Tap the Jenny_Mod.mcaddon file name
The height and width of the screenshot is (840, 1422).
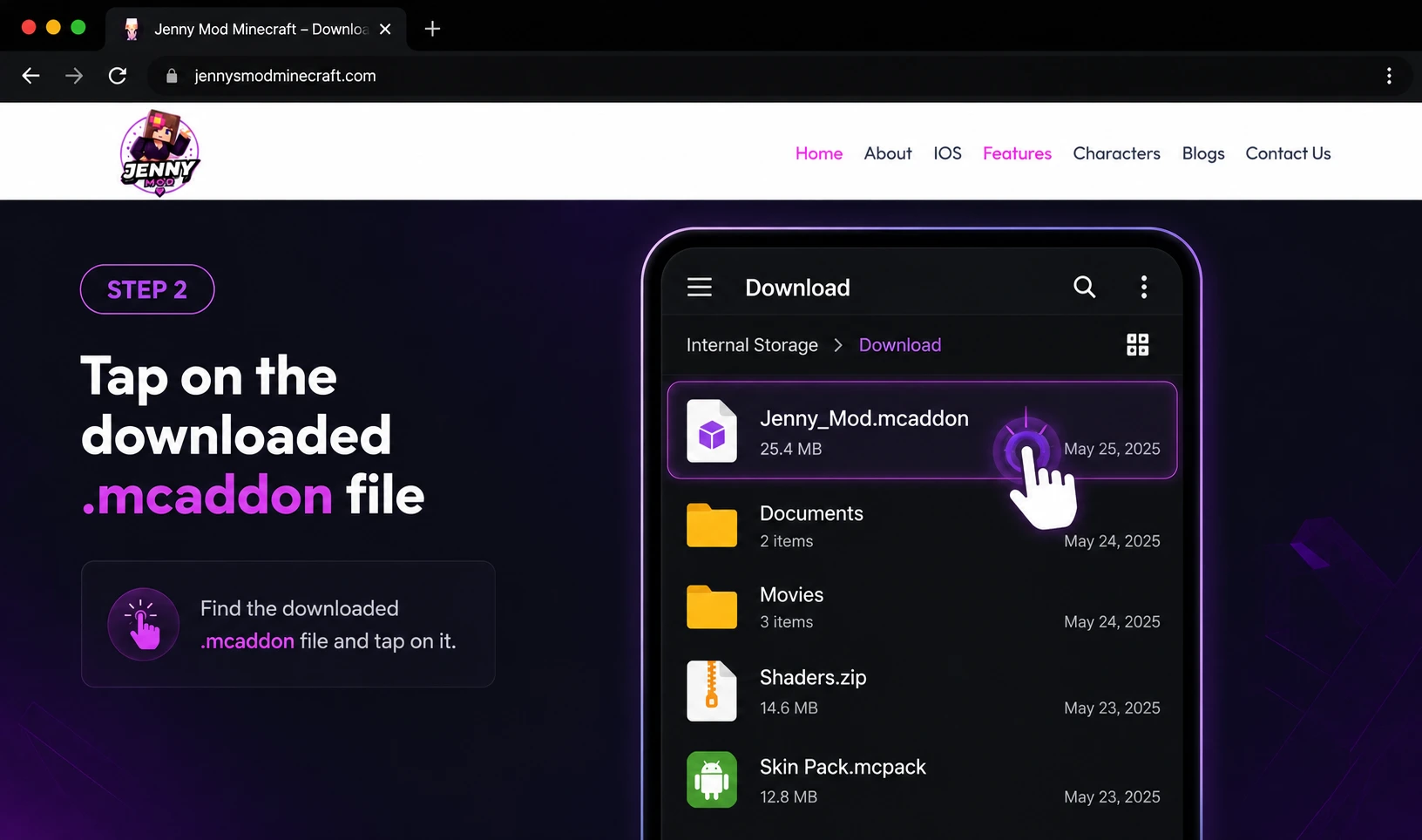(x=864, y=419)
